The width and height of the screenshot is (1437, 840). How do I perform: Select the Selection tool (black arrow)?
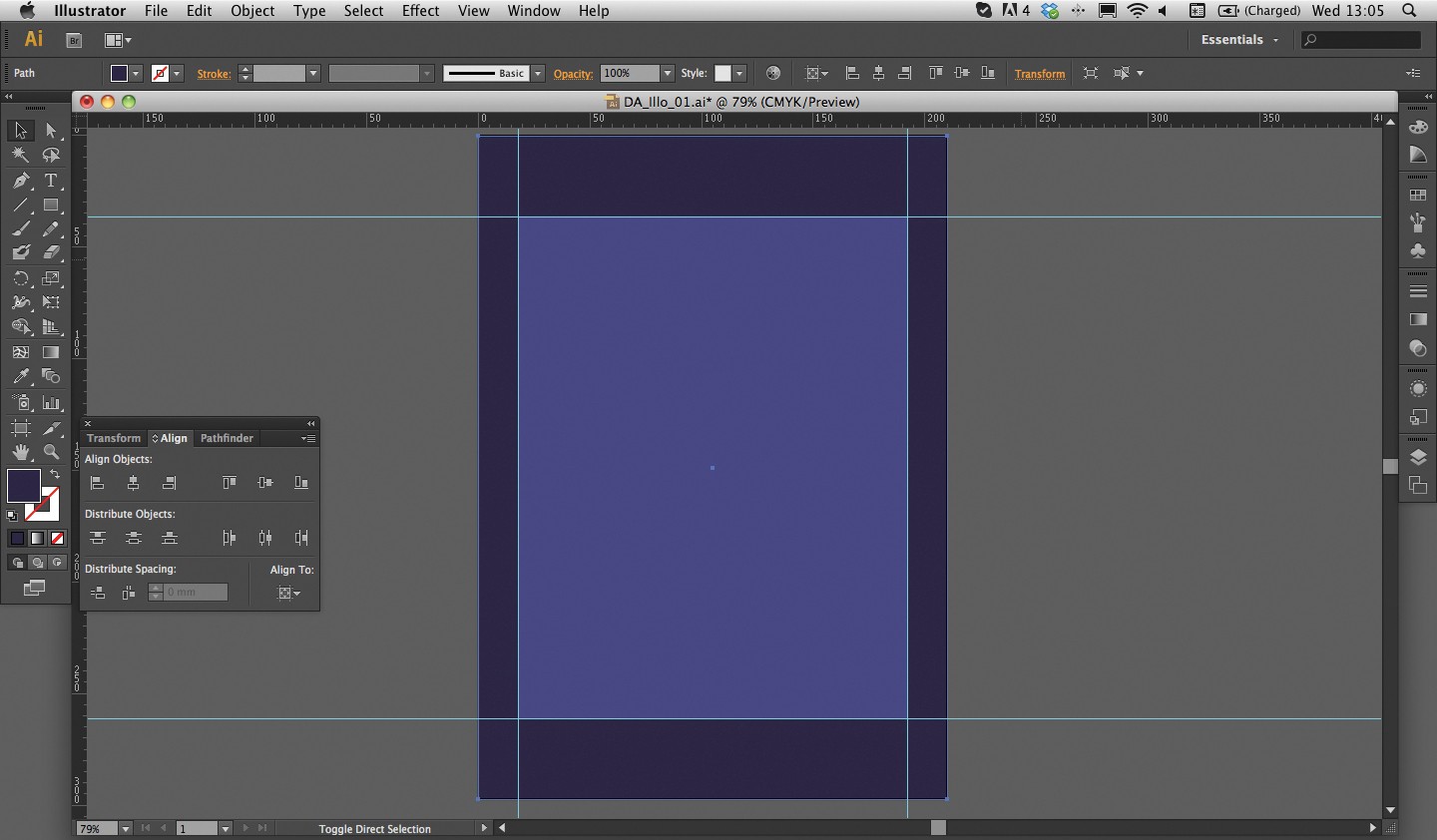(21, 131)
